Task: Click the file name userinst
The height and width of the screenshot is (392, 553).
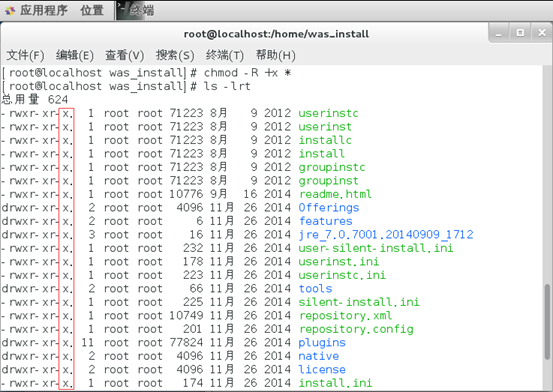Action: [325, 127]
